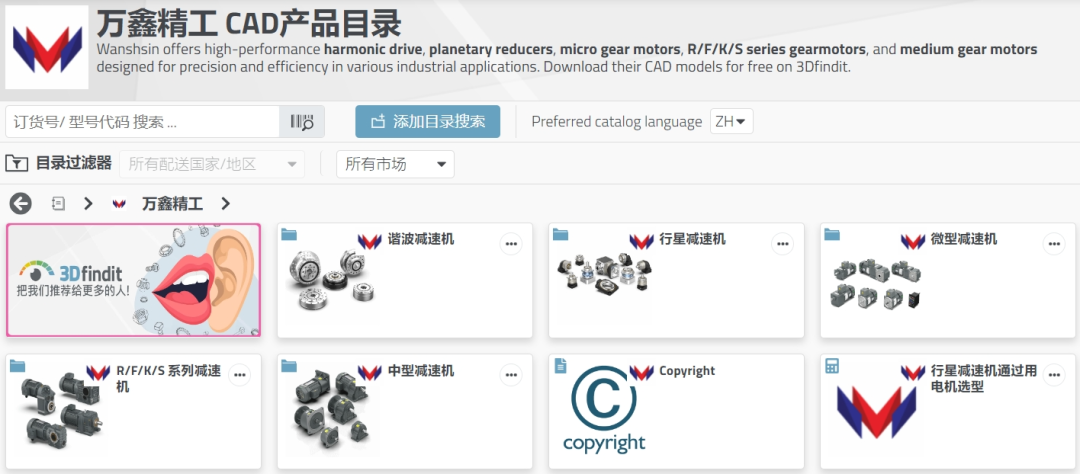The width and height of the screenshot is (1080, 474).
Task: Click the catalog filter funnel icon
Action: tap(17, 164)
